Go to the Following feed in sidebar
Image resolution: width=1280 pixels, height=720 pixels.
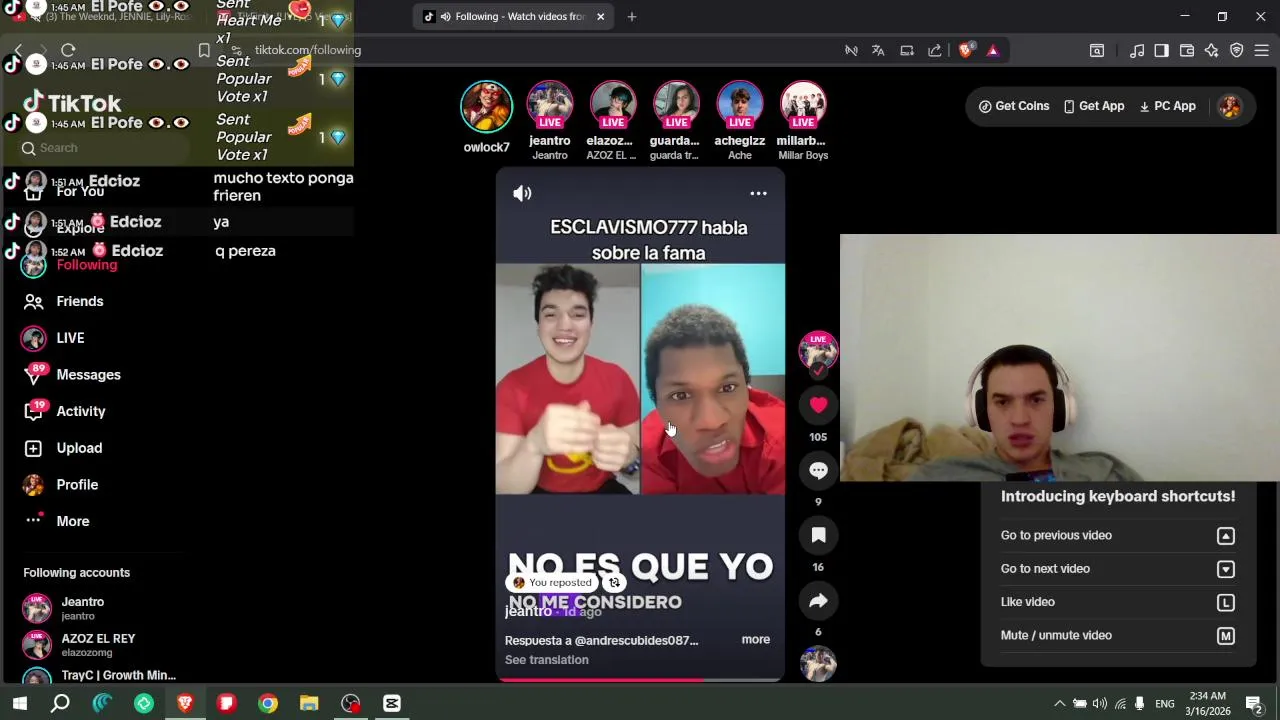(88, 265)
